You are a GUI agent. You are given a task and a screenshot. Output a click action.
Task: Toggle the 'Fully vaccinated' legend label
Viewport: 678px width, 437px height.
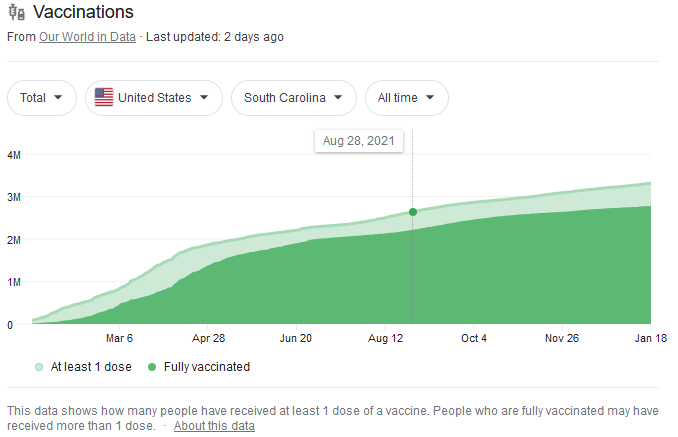coord(207,367)
